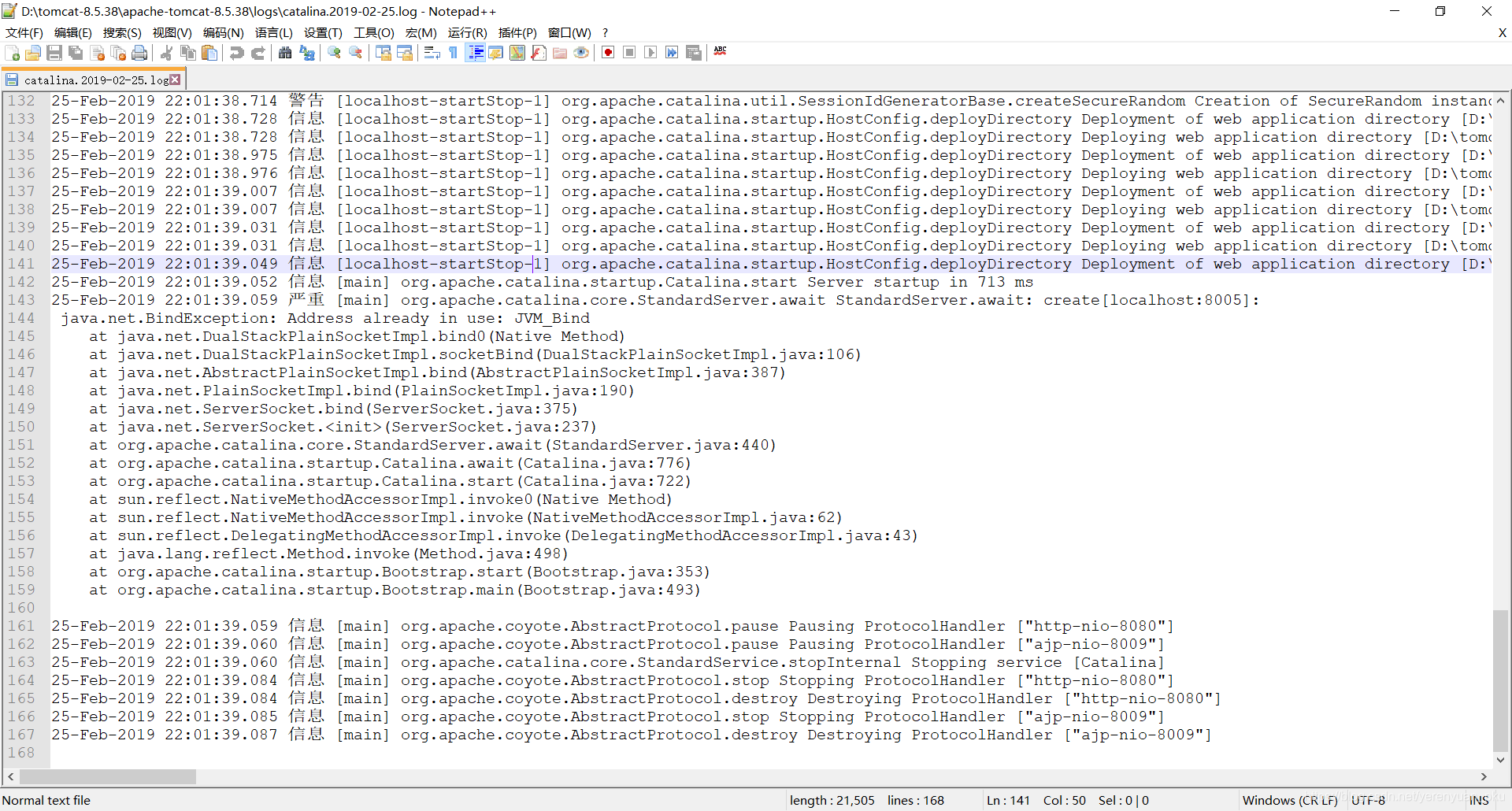Start macro recording with red dot icon

608,53
